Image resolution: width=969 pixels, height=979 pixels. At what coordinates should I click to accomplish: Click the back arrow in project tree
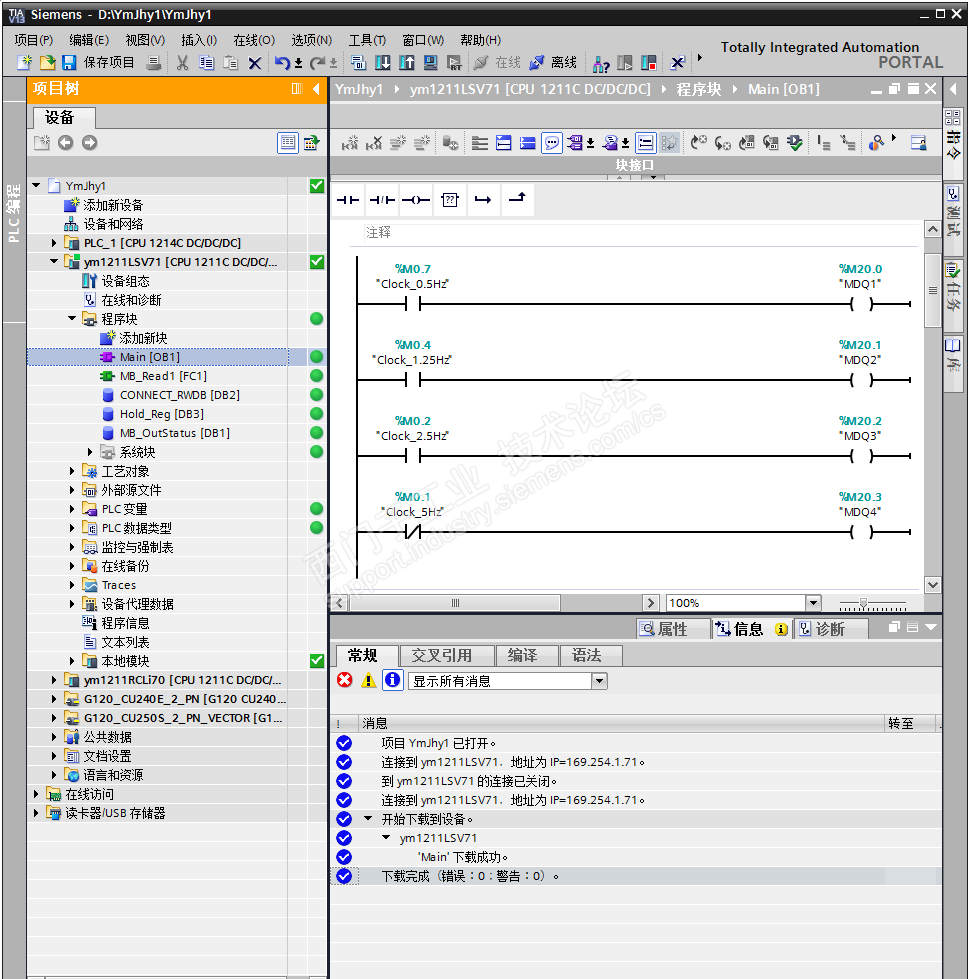tap(66, 143)
